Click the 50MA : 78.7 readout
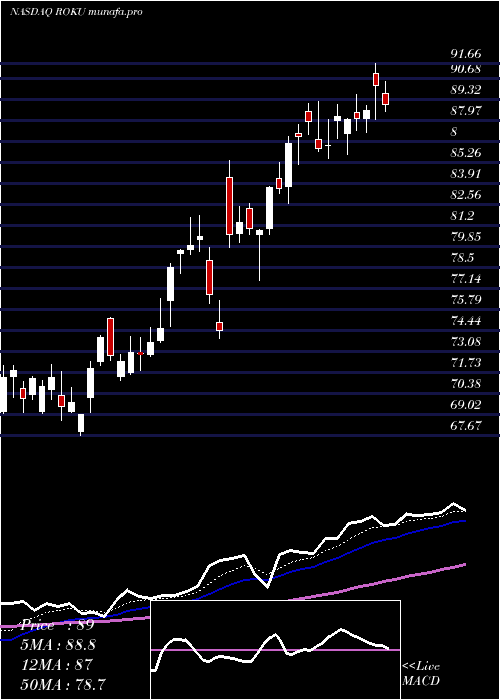500x700 pixels. (x=63, y=684)
